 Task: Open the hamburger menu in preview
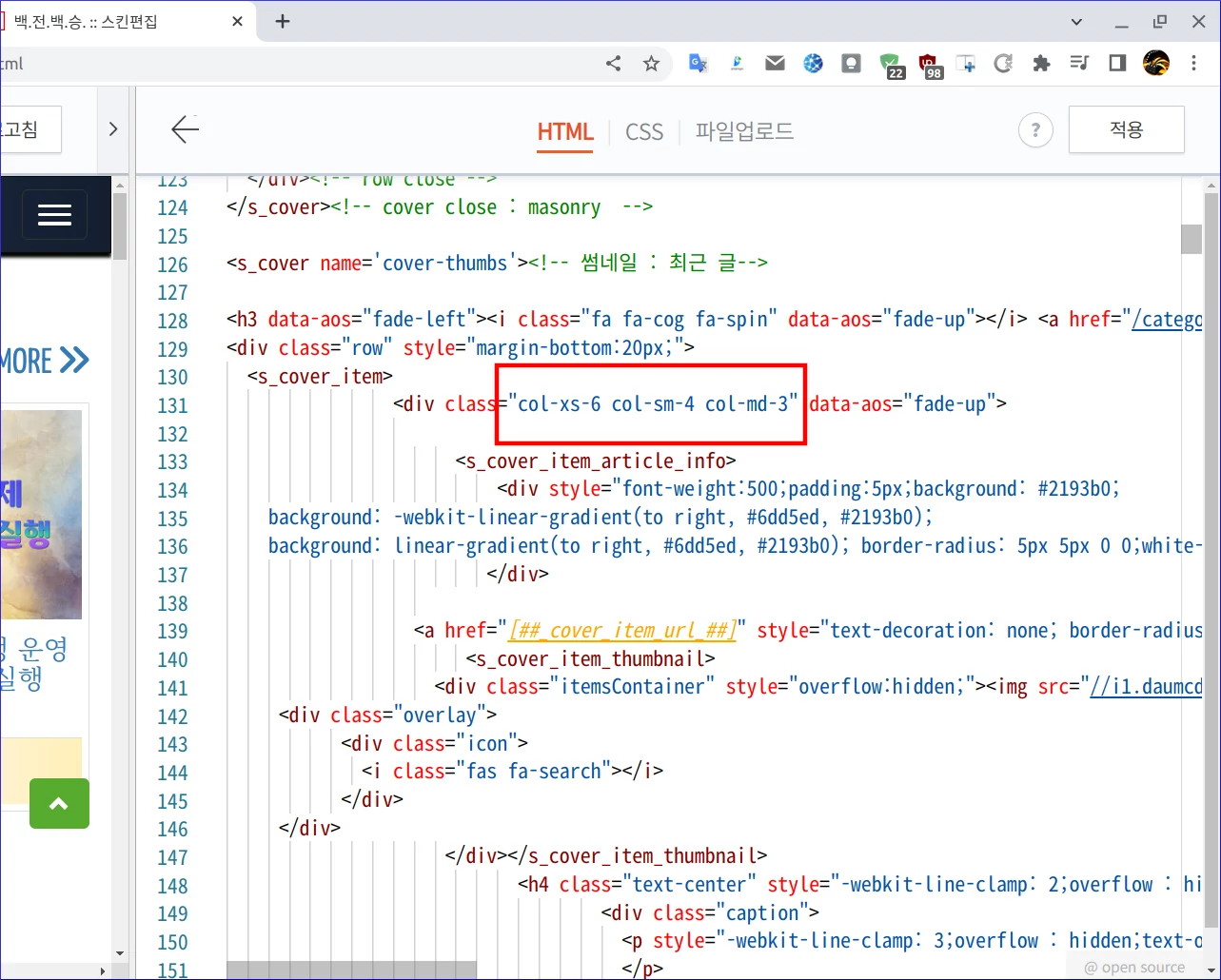point(54,214)
